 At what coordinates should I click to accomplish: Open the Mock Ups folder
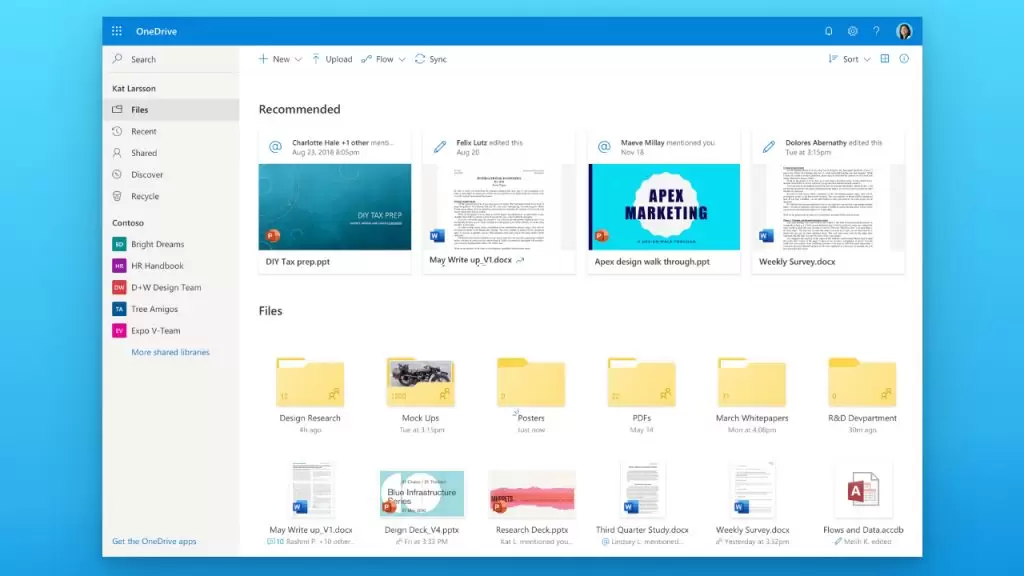(x=420, y=382)
